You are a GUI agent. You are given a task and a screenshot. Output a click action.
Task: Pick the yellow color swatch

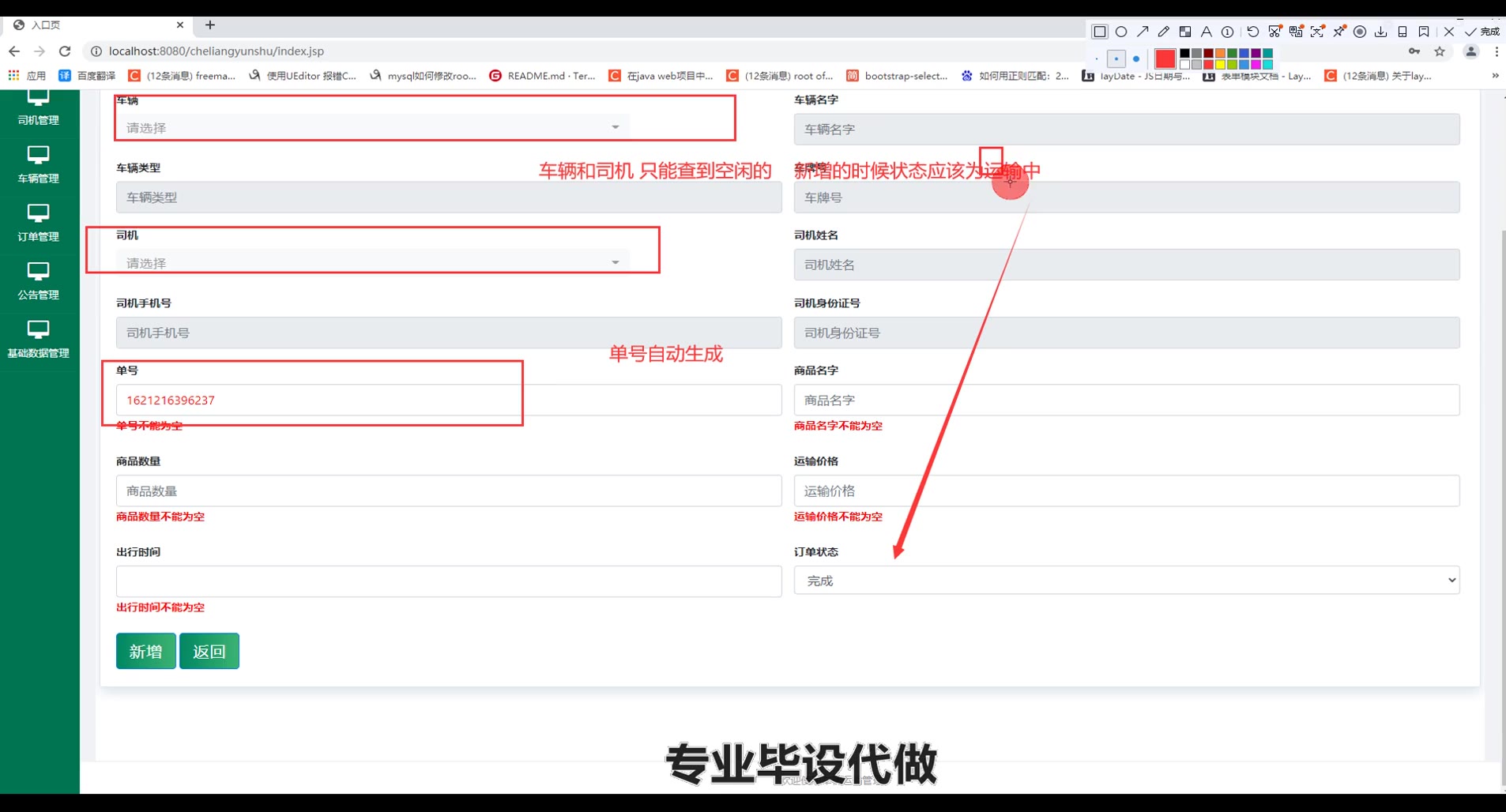point(1220,64)
